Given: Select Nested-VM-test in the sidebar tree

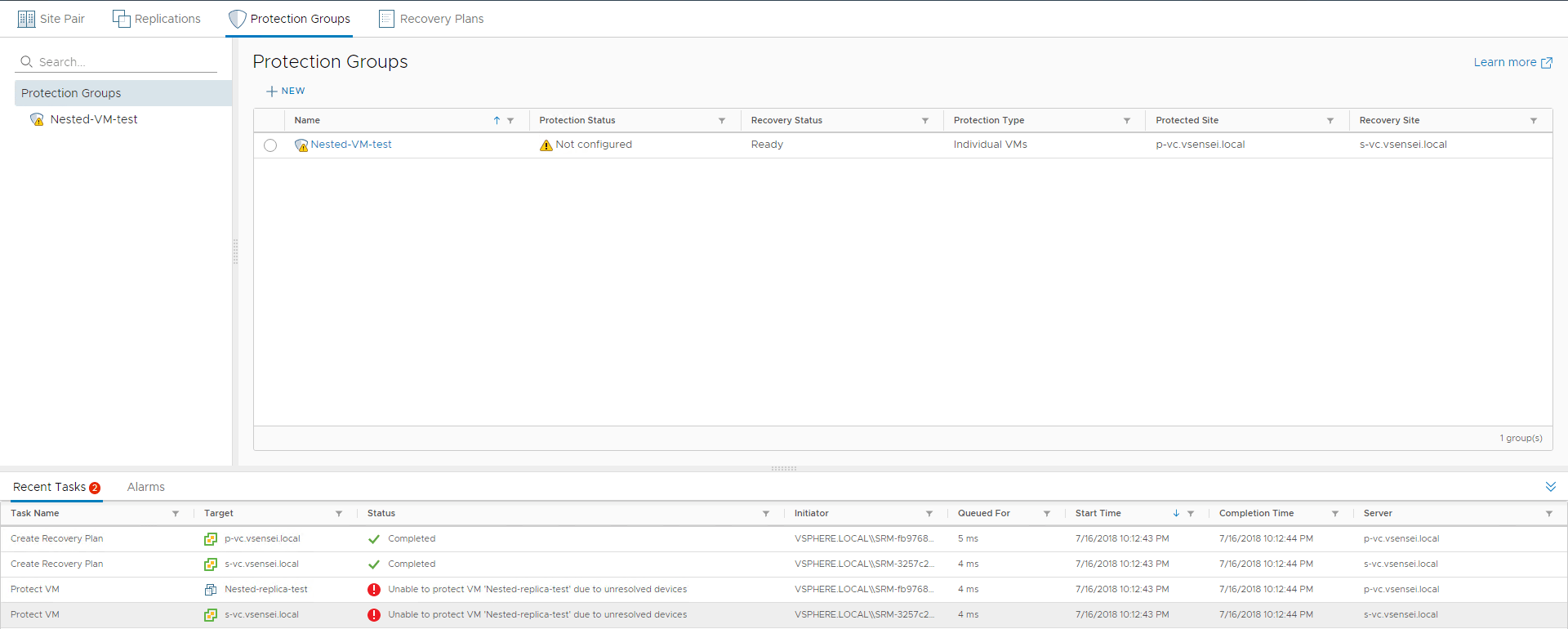Looking at the screenshot, I should tap(93, 119).
